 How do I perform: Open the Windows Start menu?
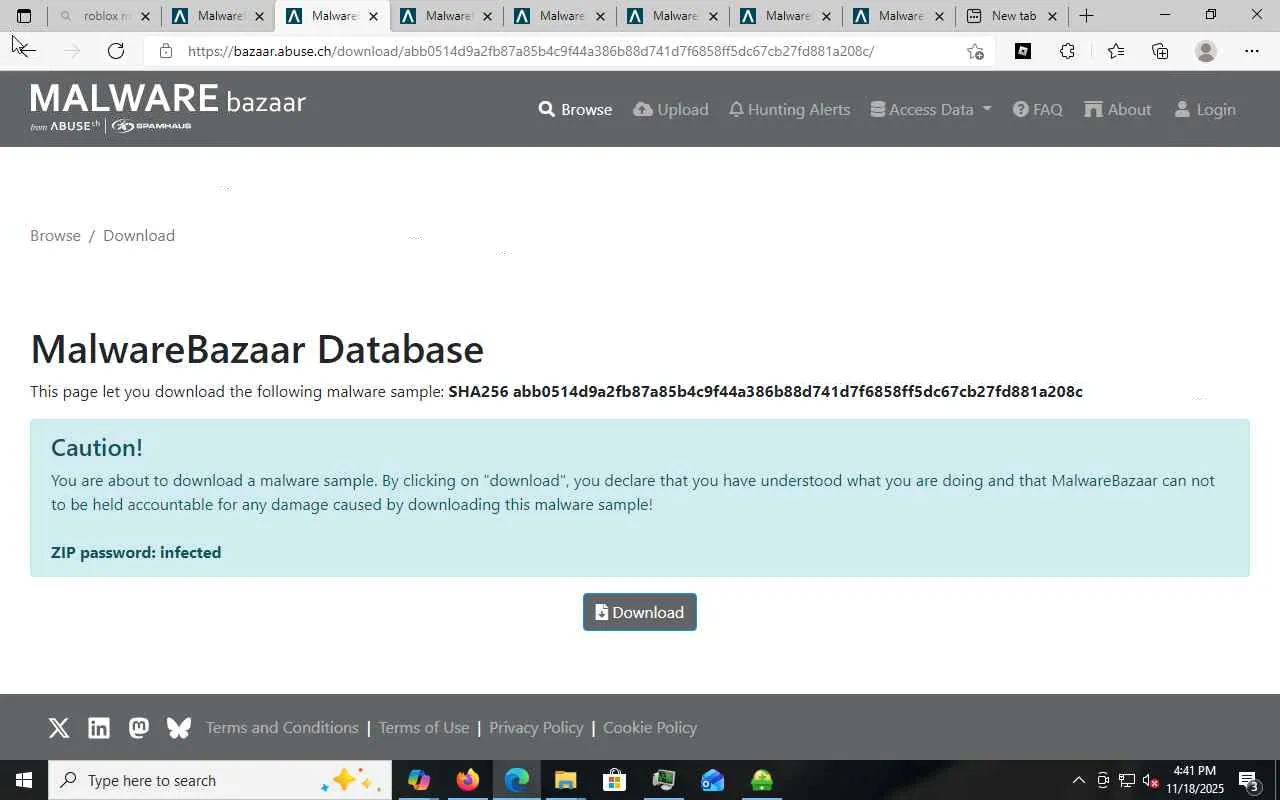(x=24, y=780)
